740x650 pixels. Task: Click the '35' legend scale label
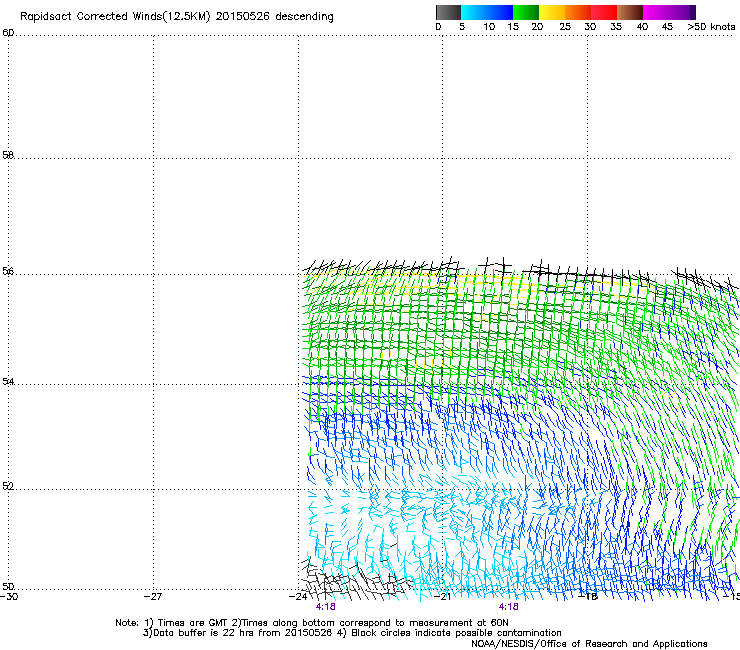[x=616, y=27]
